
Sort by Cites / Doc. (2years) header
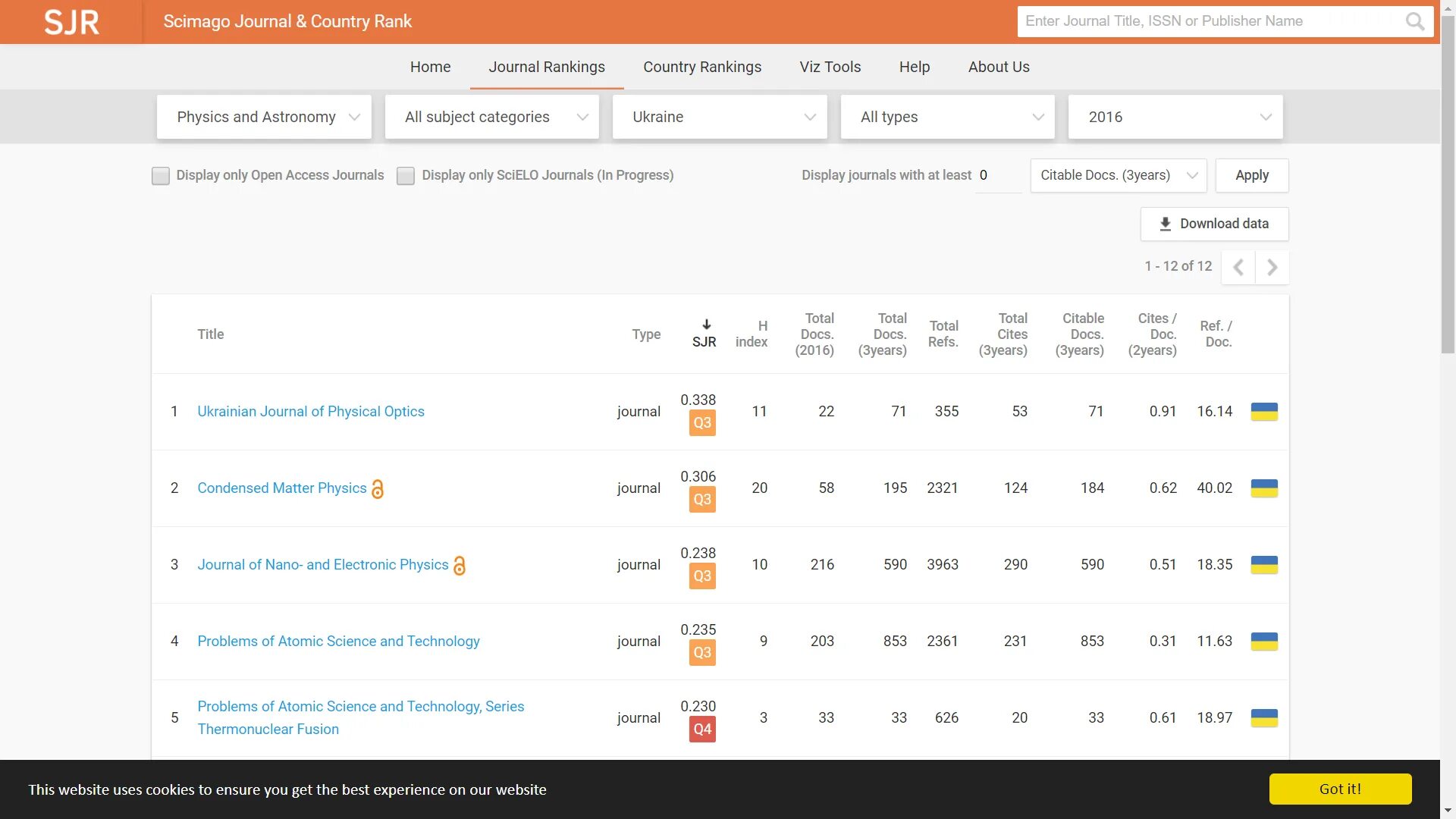coord(1153,334)
